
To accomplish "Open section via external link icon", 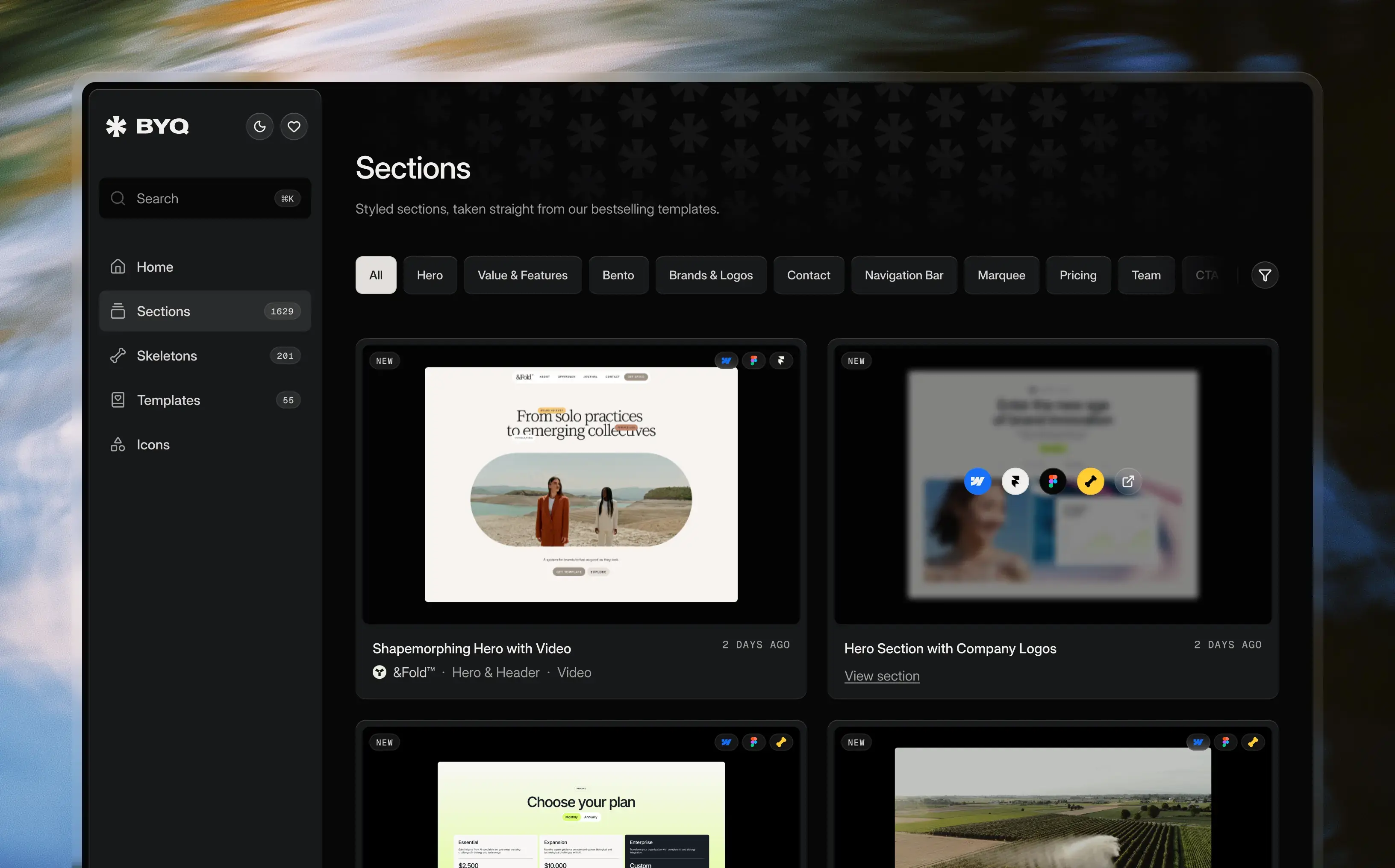I will pyautogui.click(x=1127, y=481).
